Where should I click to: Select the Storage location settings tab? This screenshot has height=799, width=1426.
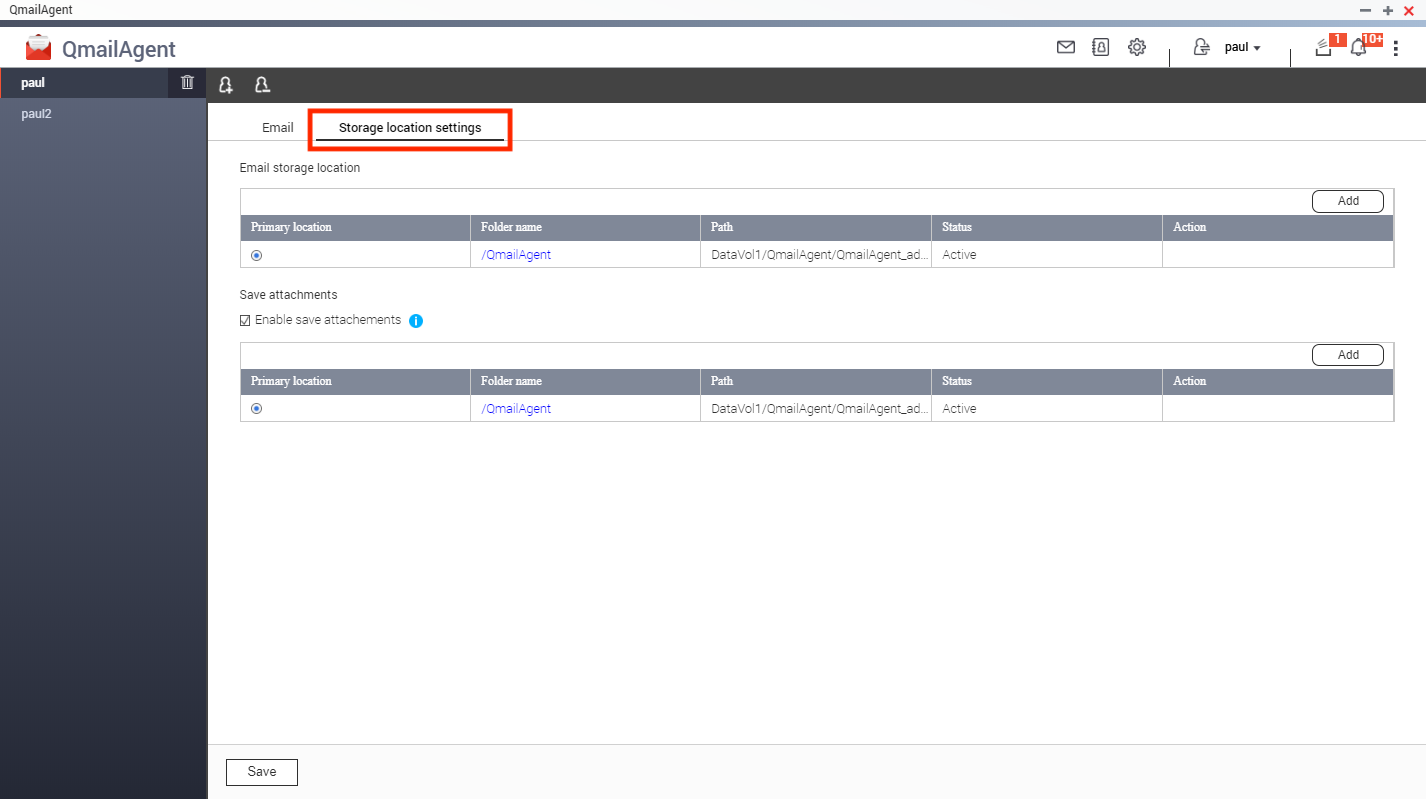click(x=410, y=128)
